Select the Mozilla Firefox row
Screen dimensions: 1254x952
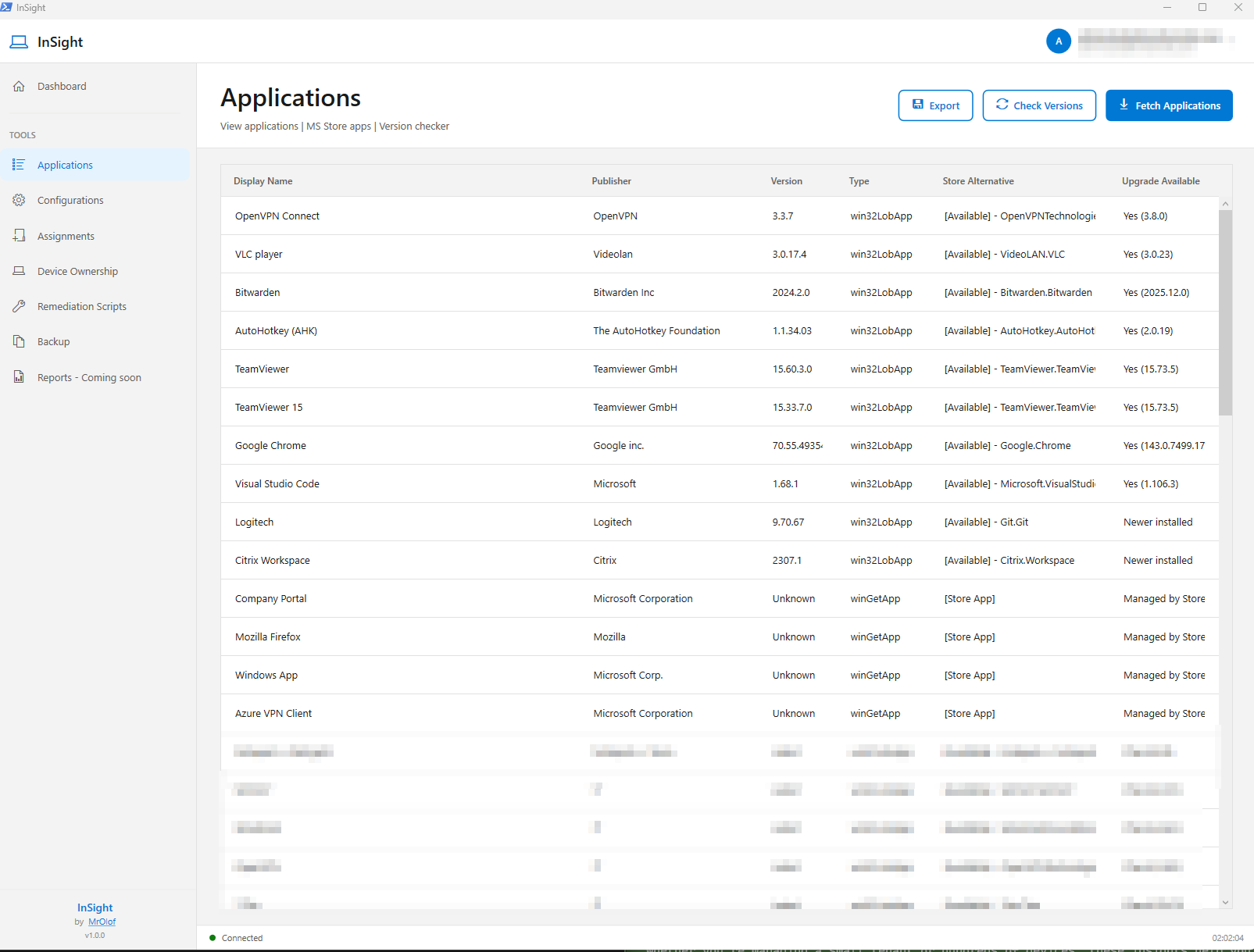click(720, 636)
